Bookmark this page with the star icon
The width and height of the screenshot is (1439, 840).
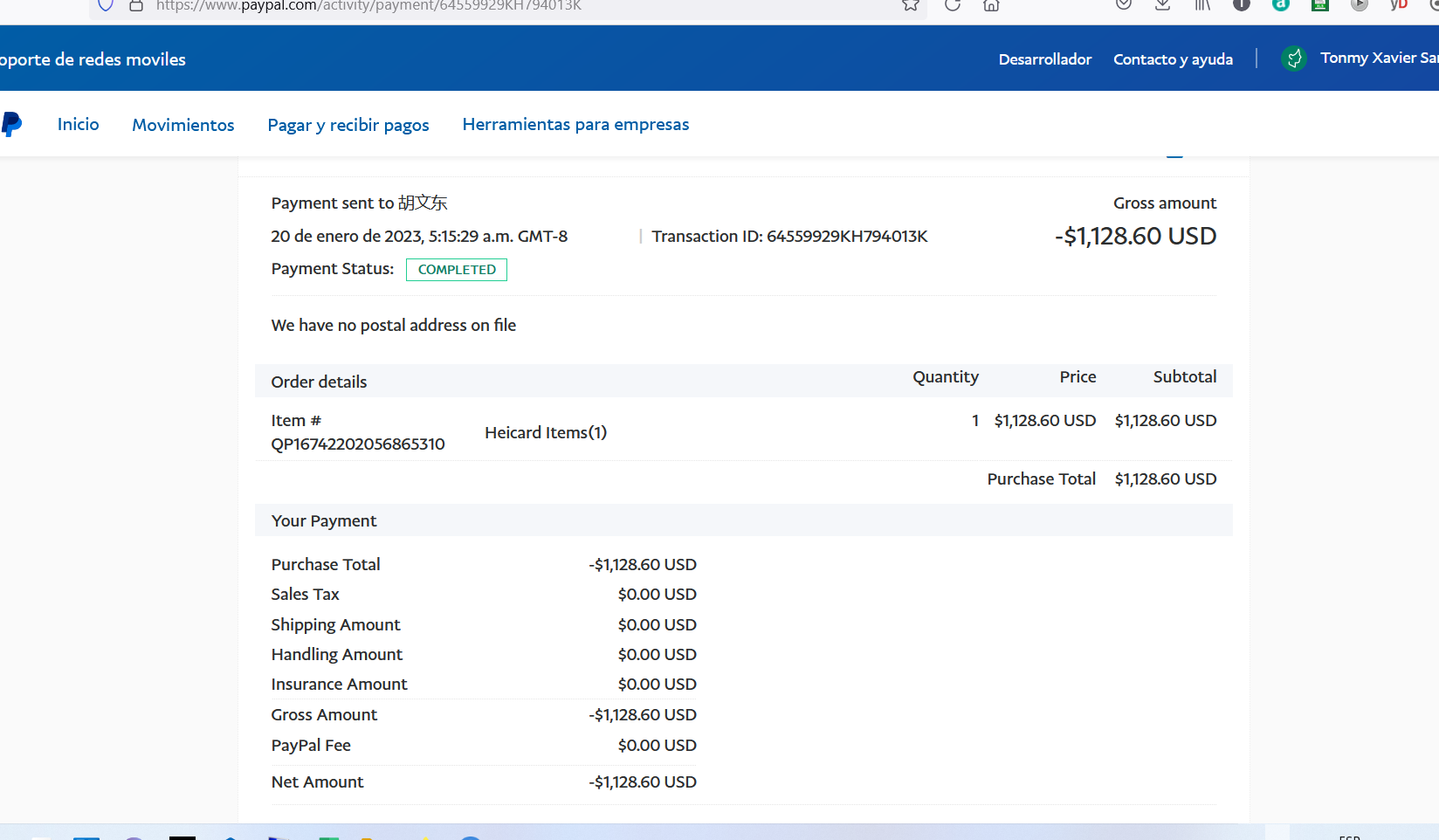(911, 5)
